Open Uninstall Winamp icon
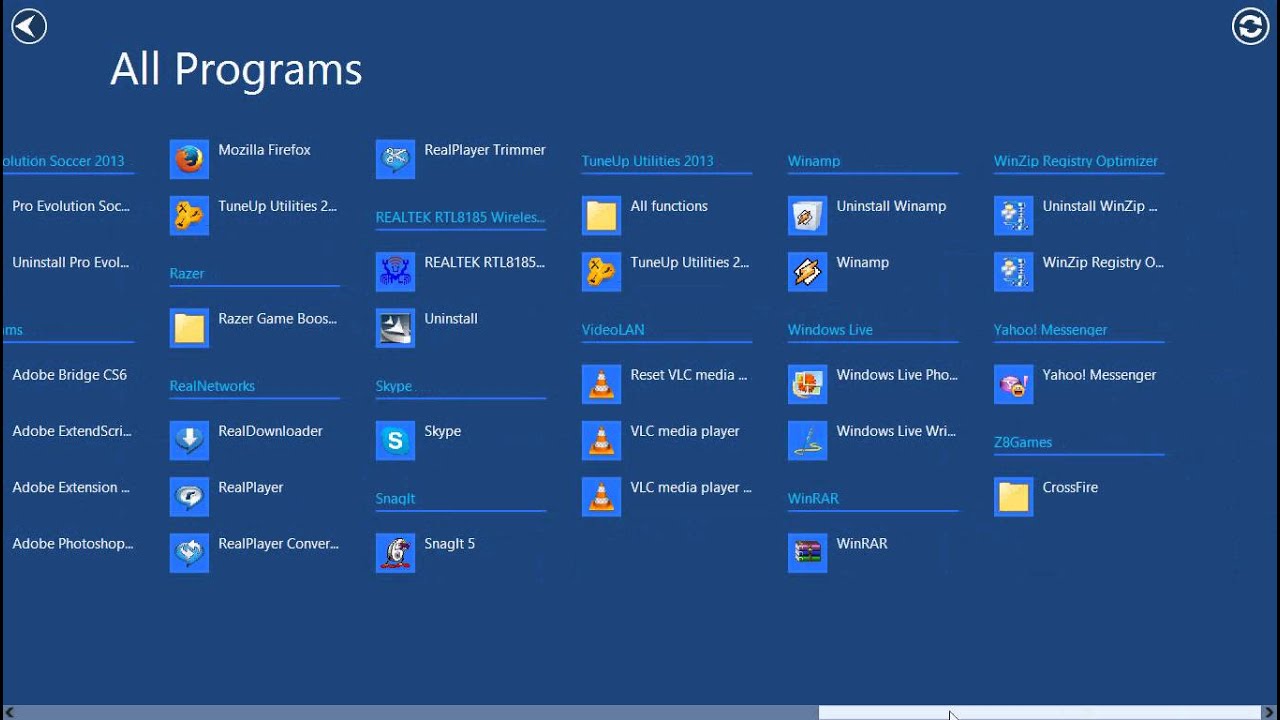This screenshot has height=720, width=1280. tap(807, 215)
